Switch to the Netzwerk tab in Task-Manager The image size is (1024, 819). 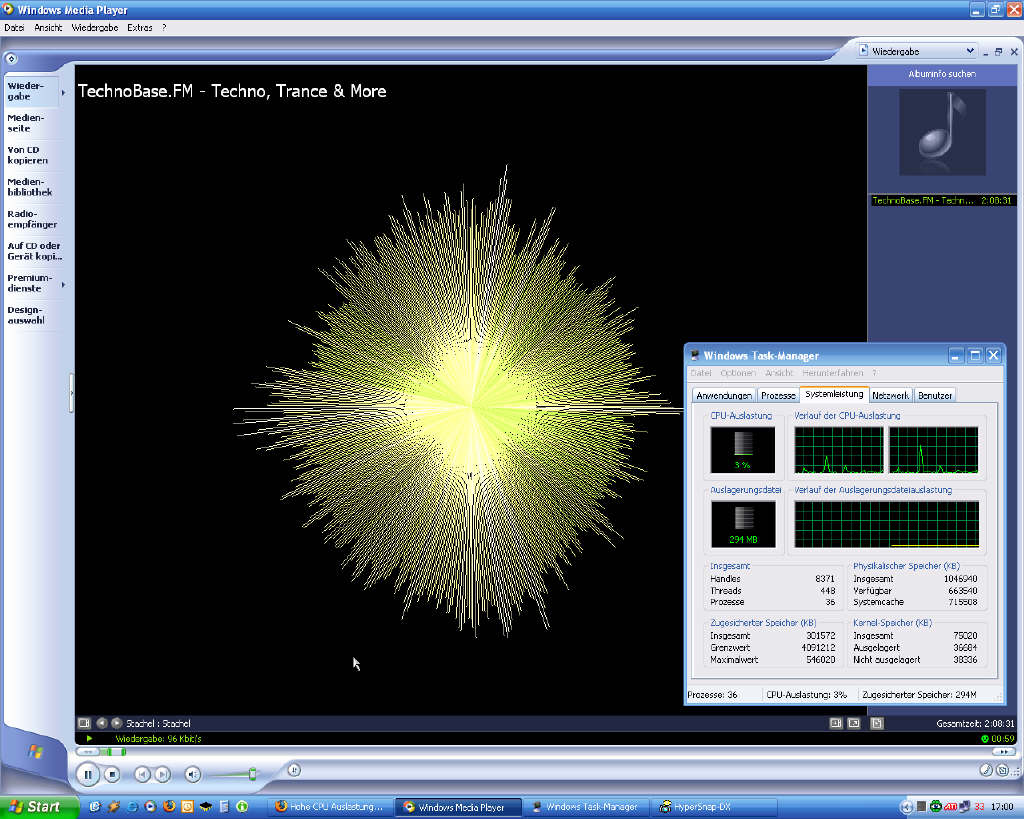click(890, 395)
